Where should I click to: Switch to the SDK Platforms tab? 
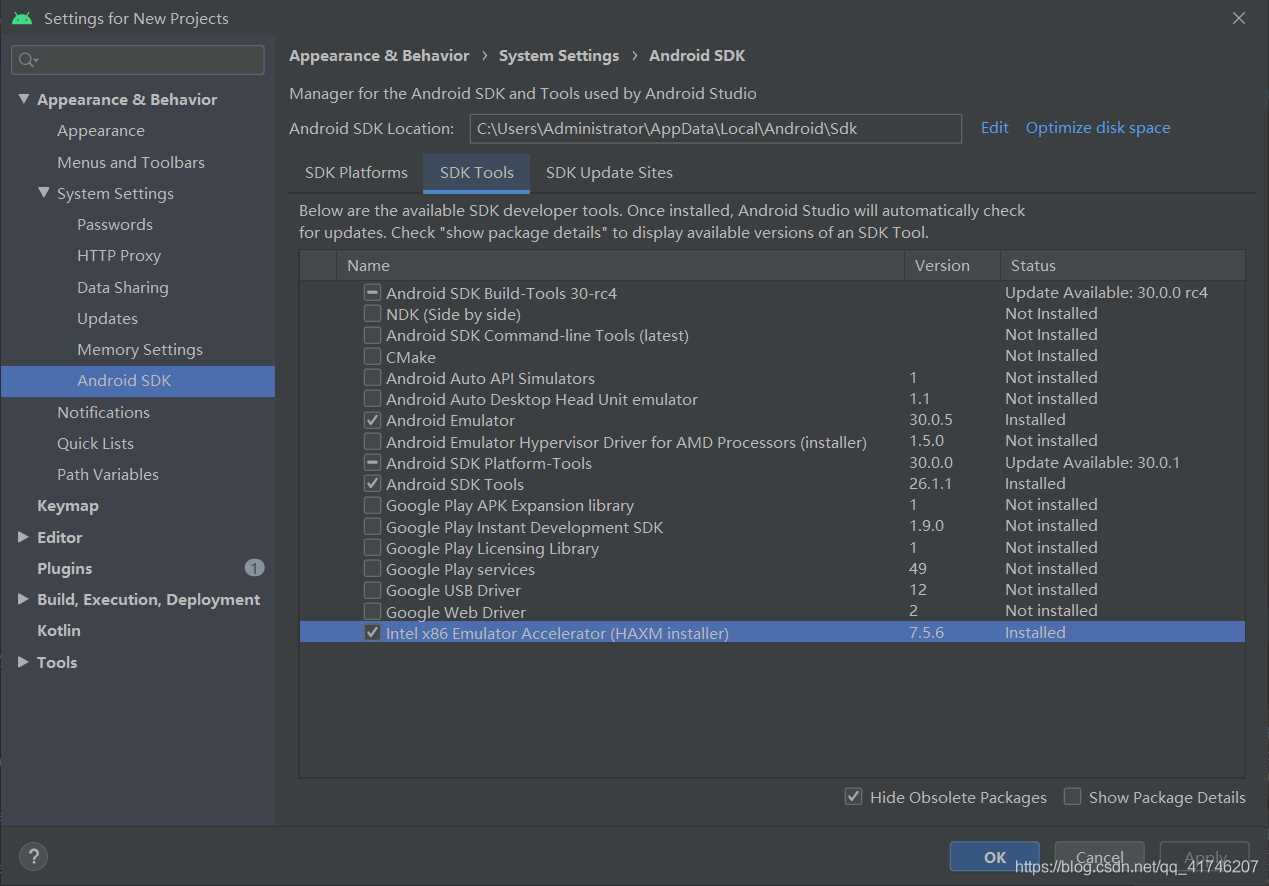[x=355, y=172]
